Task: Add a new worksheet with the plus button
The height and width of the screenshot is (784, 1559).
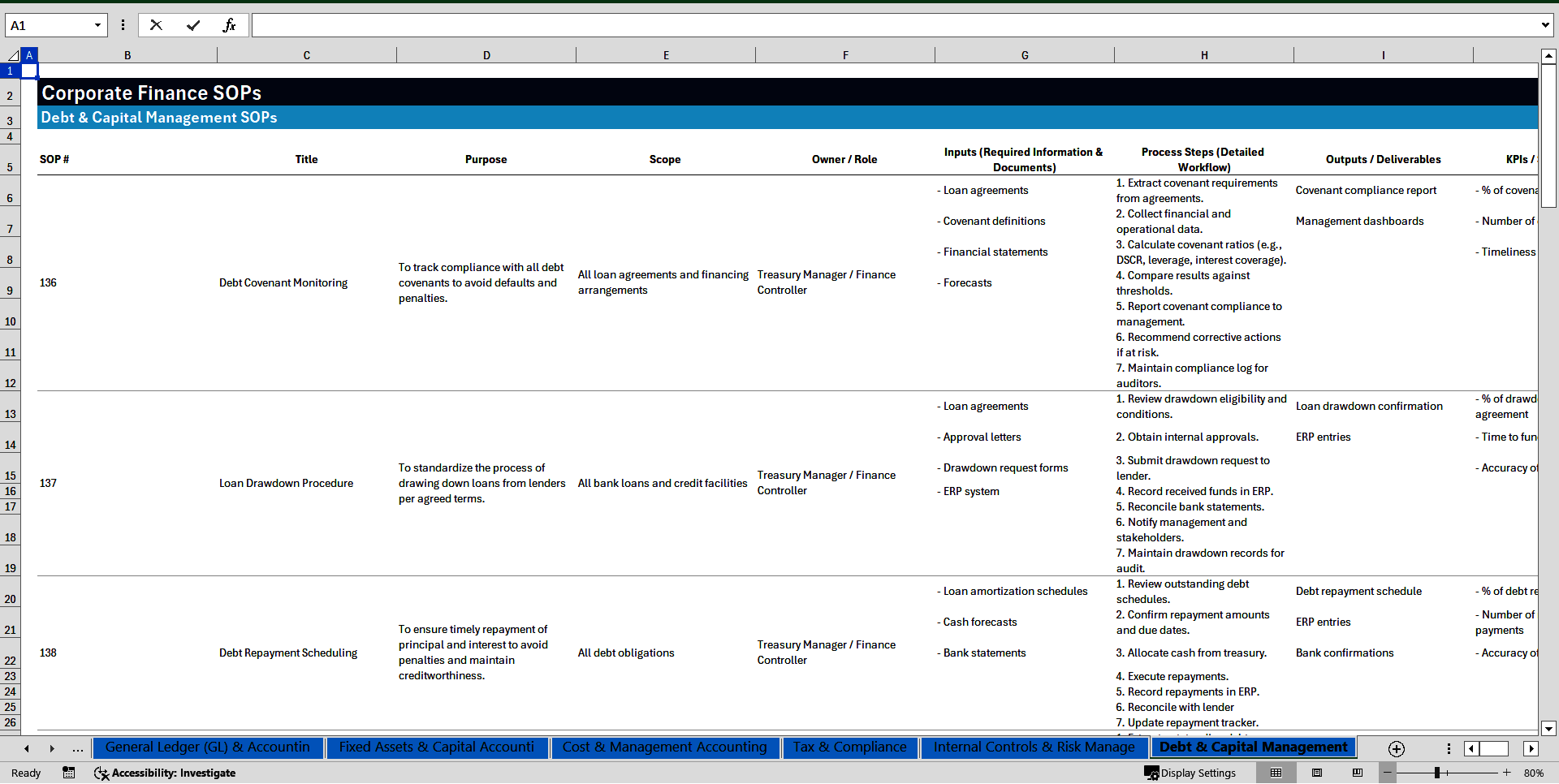Action: [1397, 748]
